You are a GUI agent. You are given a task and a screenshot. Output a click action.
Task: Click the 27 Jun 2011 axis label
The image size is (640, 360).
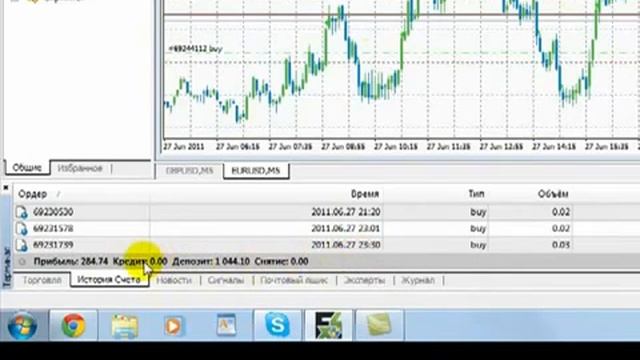pyautogui.click(x=184, y=147)
